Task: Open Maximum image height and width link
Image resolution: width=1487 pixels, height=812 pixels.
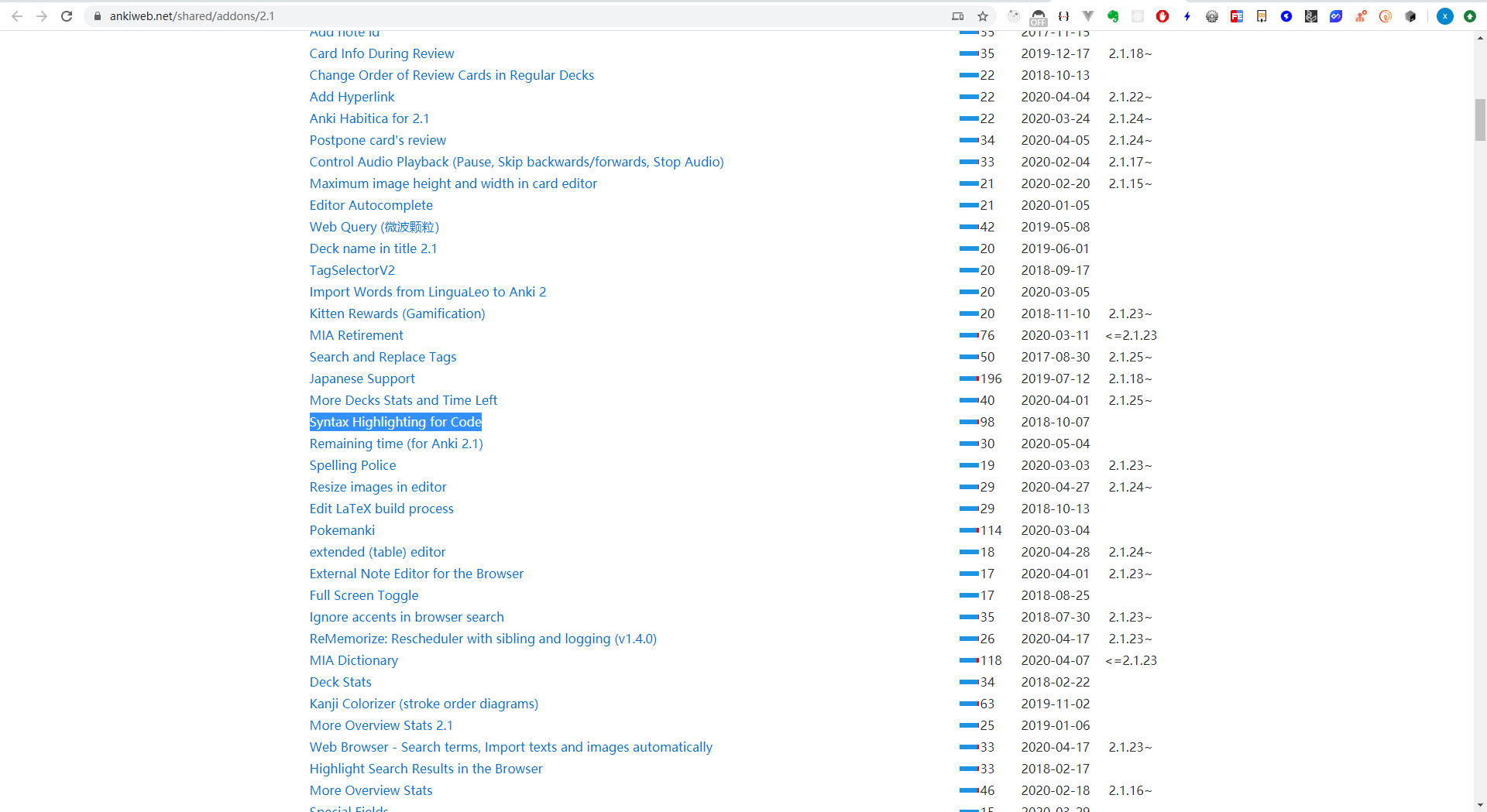Action: pyautogui.click(x=453, y=183)
